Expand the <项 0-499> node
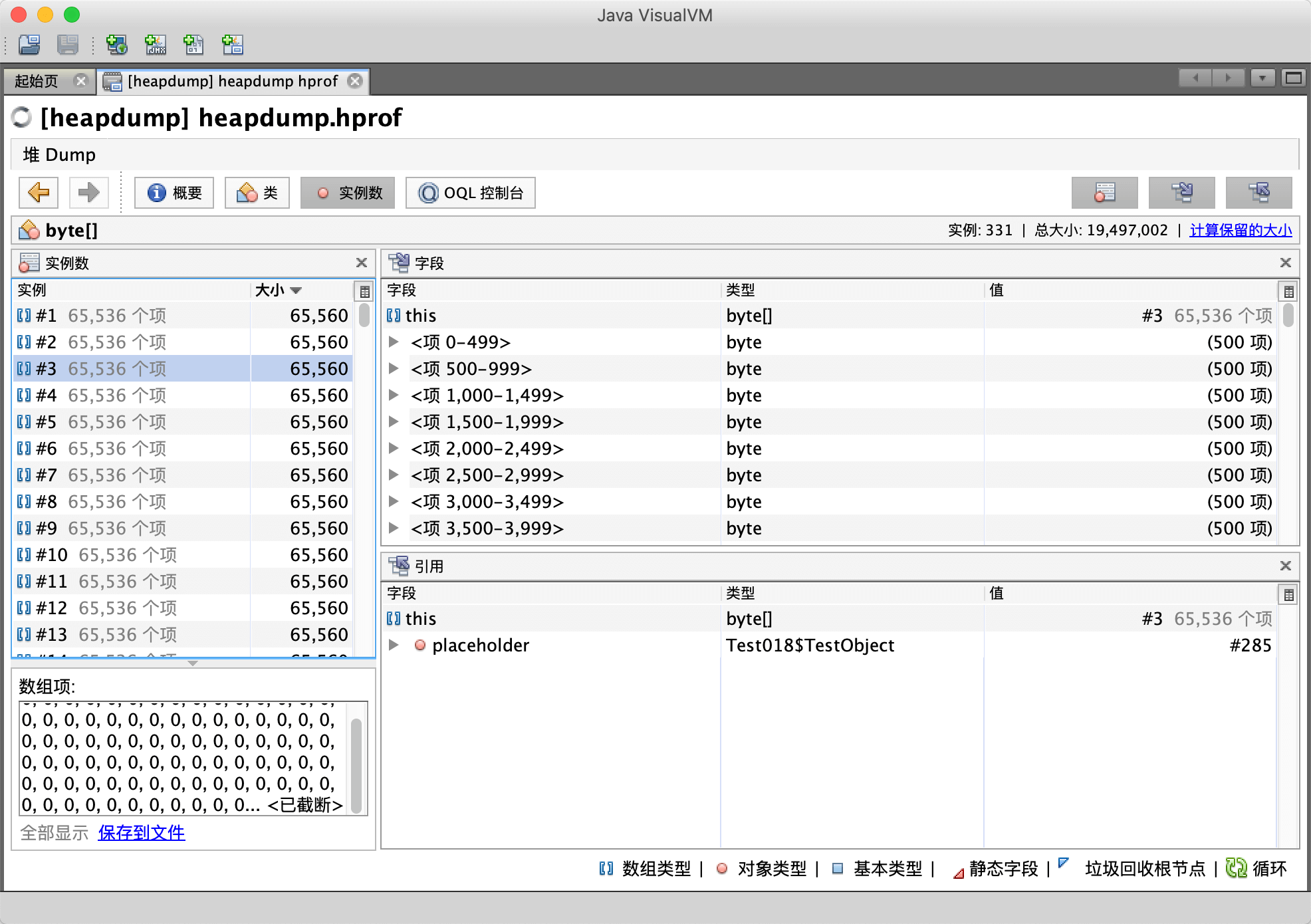The width and height of the screenshot is (1311, 924). (x=394, y=342)
